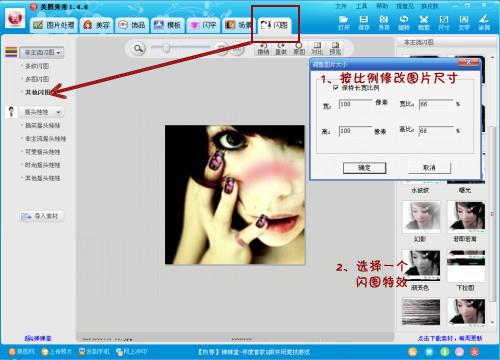Click the Save As (另存) icon

coord(384,19)
